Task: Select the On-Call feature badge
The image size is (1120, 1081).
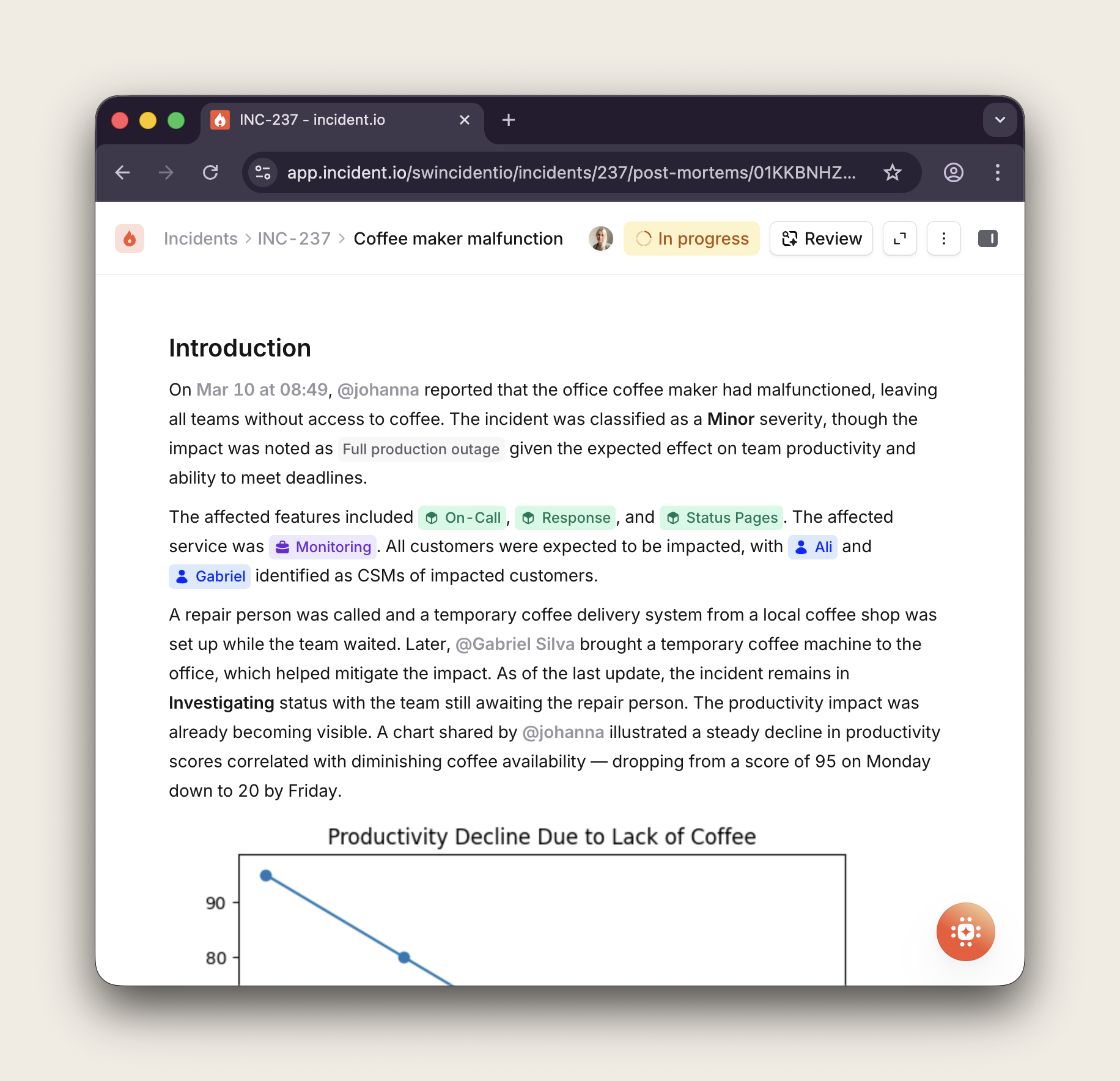Action: pyautogui.click(x=462, y=517)
